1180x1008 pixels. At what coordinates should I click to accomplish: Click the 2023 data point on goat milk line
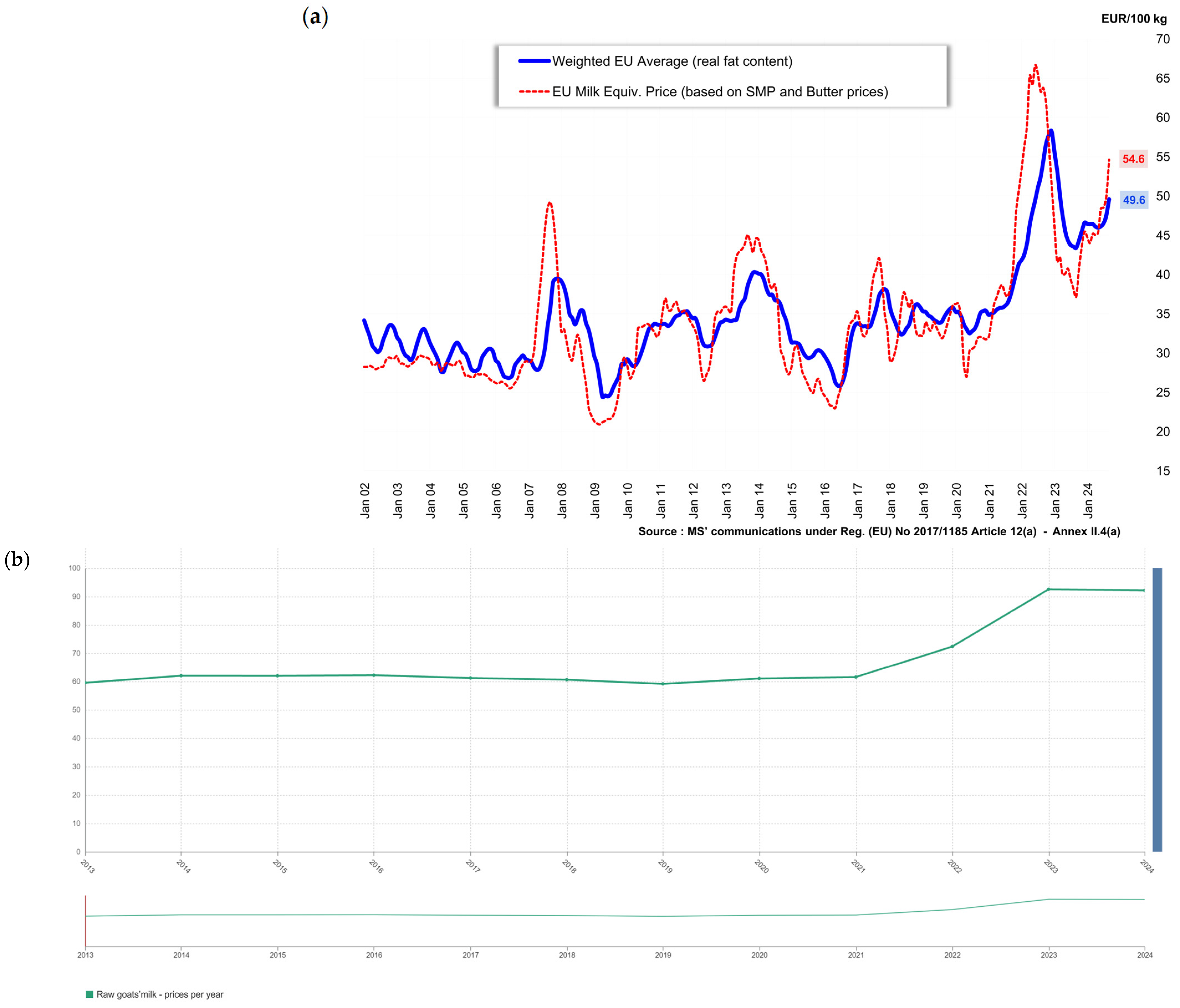coord(1048,589)
